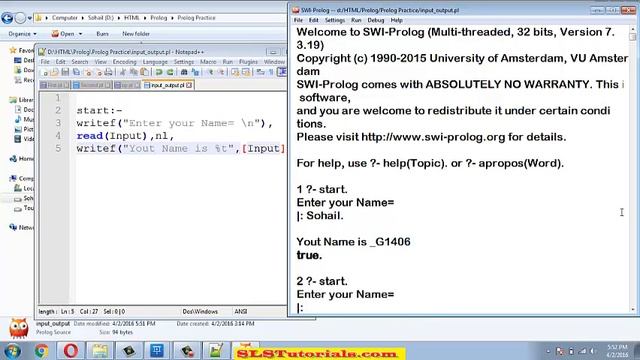640x360 pixels.
Task: Click the 'start:-' line in the Notepad++ editor
Action: coord(99,110)
